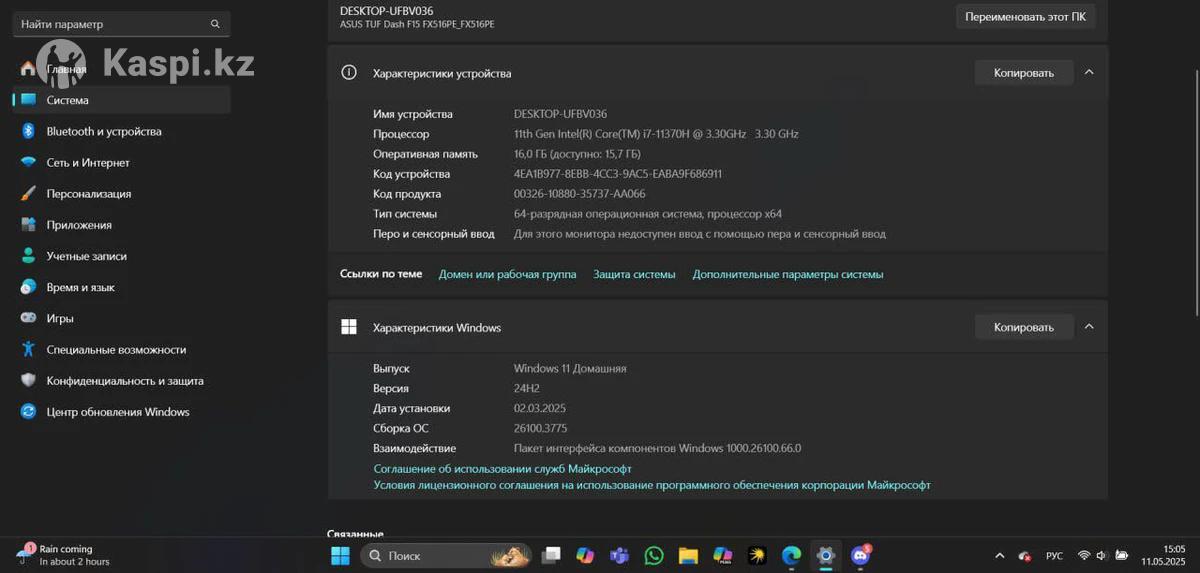Focus the Найти параметр search field

[x=122, y=24]
